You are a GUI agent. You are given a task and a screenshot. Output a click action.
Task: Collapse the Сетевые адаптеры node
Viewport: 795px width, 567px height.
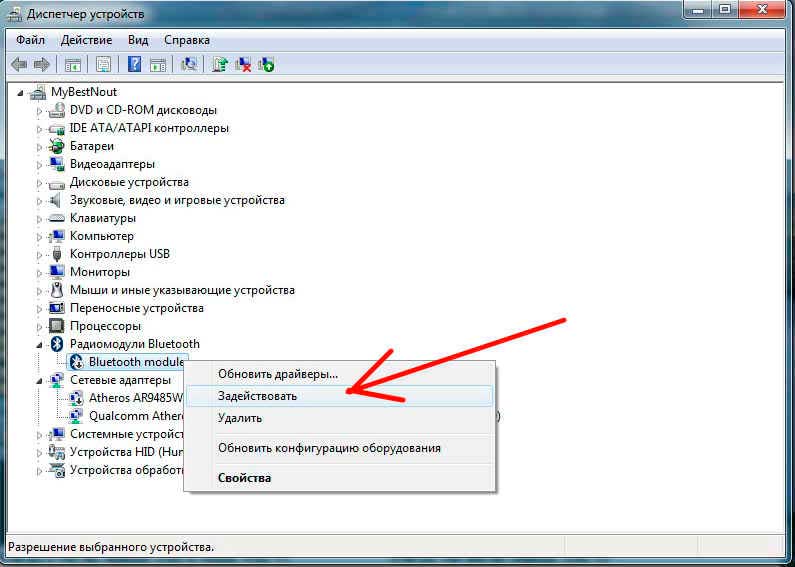(x=39, y=381)
